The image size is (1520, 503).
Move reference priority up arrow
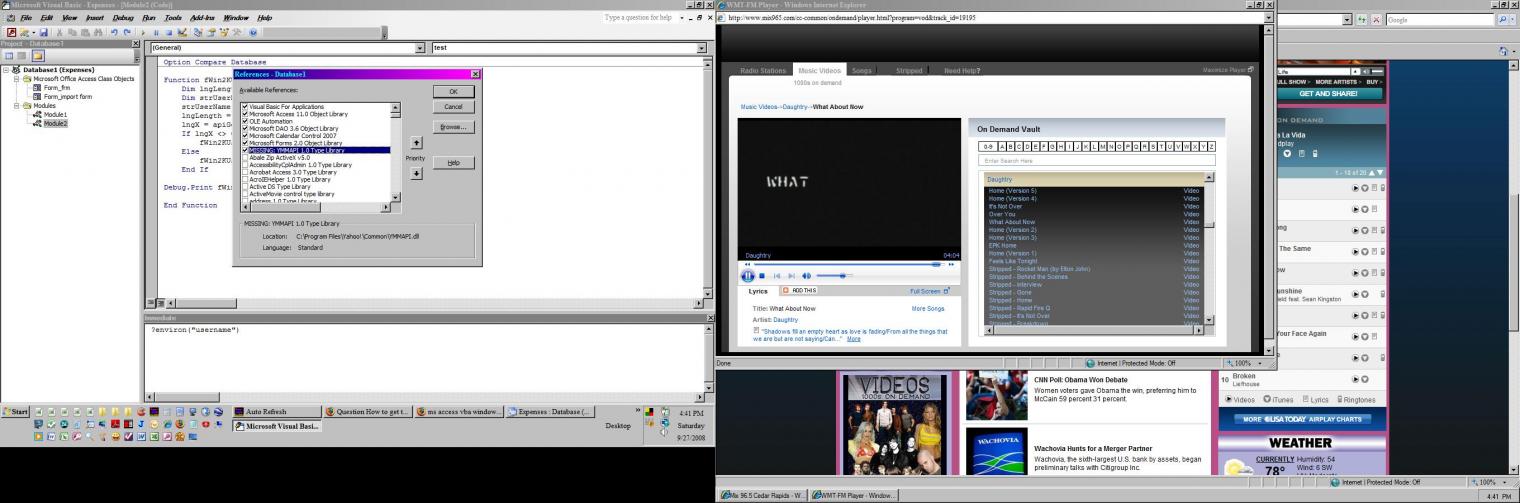click(416, 144)
